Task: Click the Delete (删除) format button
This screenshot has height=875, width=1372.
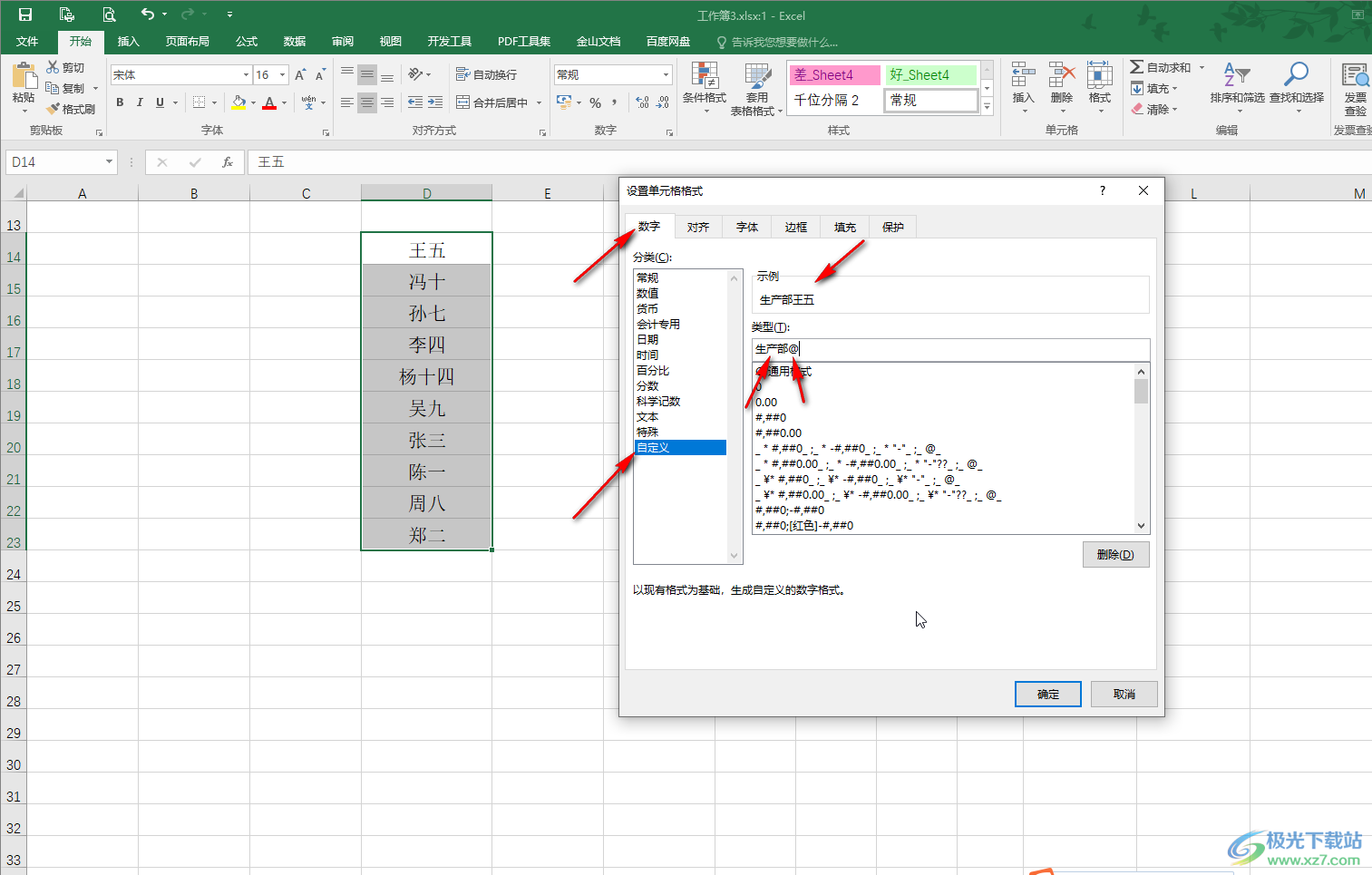Action: click(1115, 554)
